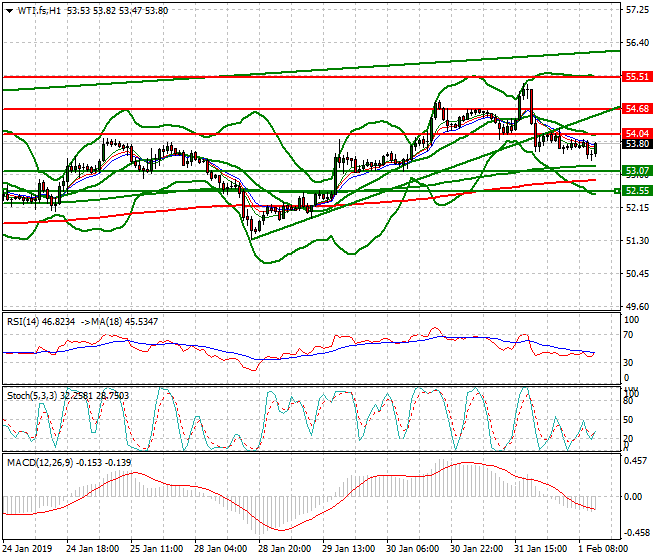Screen dimensions: 660x560
Task: Open the chart menu triangle beside WTI.fs,H1
Action: coord(9,11)
